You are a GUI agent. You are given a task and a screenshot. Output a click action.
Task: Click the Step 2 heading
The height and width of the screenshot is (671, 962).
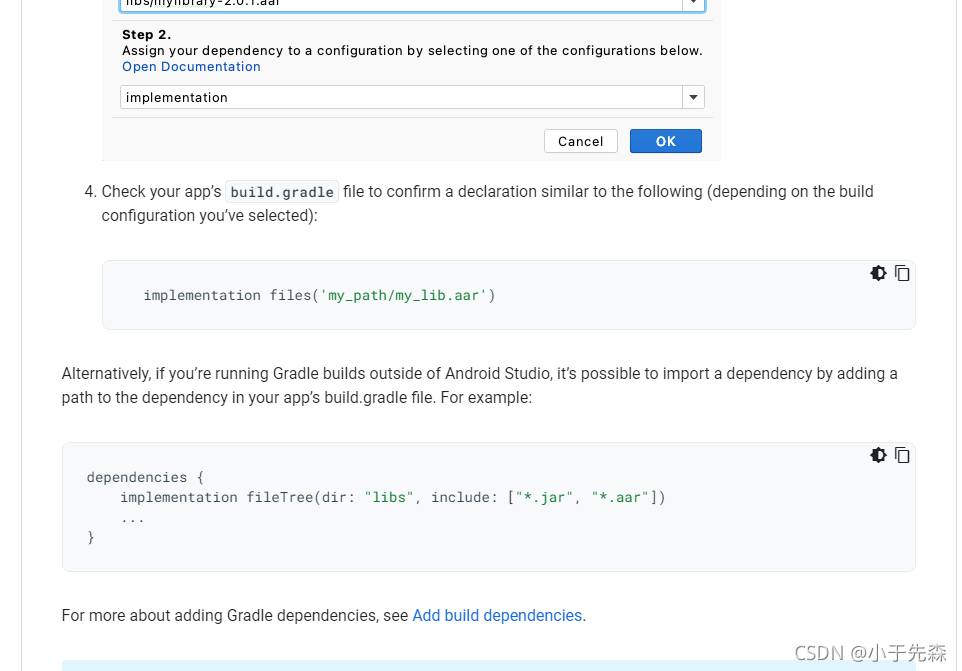tap(146, 35)
